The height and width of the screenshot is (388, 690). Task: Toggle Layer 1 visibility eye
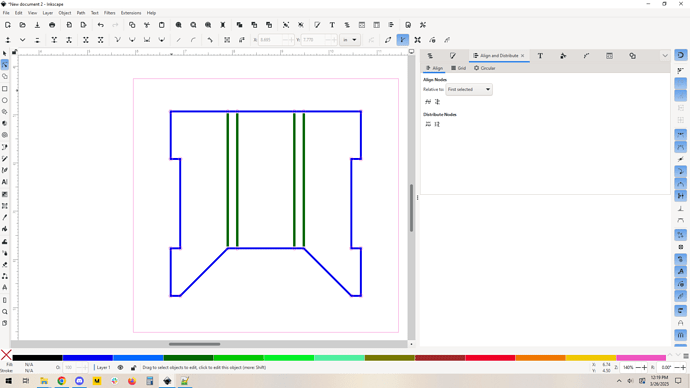click(x=120, y=367)
